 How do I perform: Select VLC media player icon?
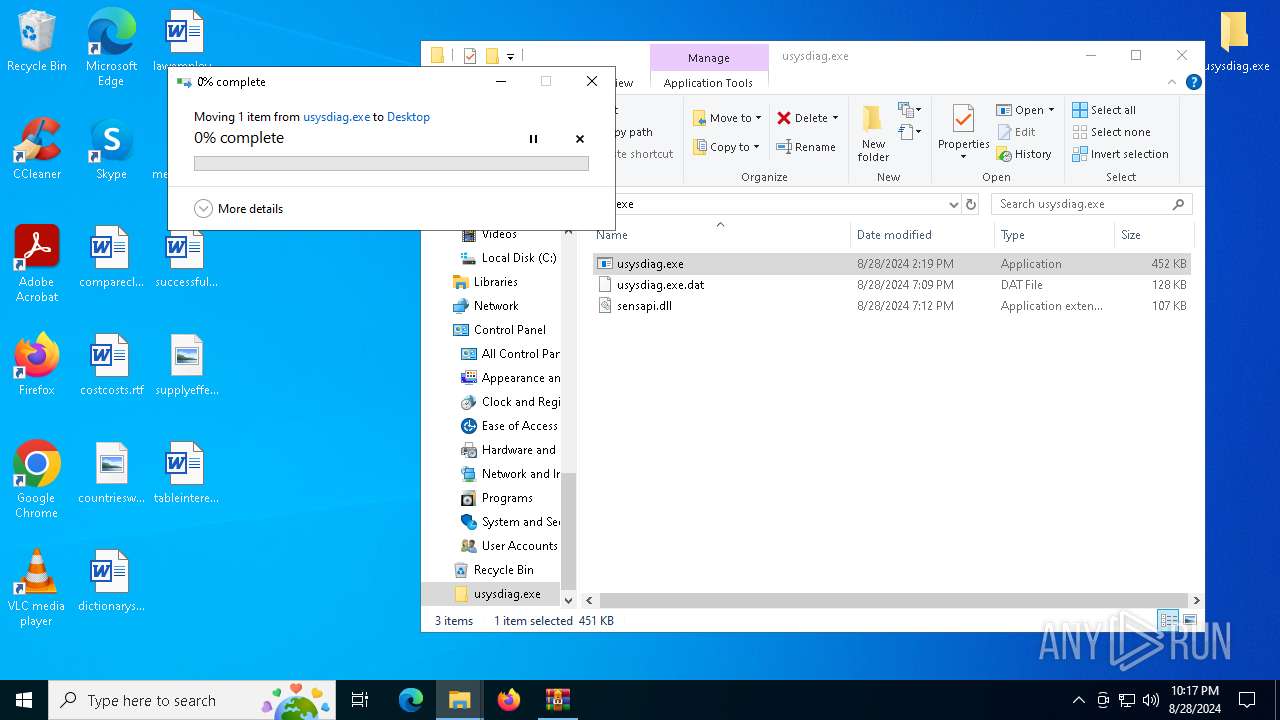pyautogui.click(x=37, y=588)
